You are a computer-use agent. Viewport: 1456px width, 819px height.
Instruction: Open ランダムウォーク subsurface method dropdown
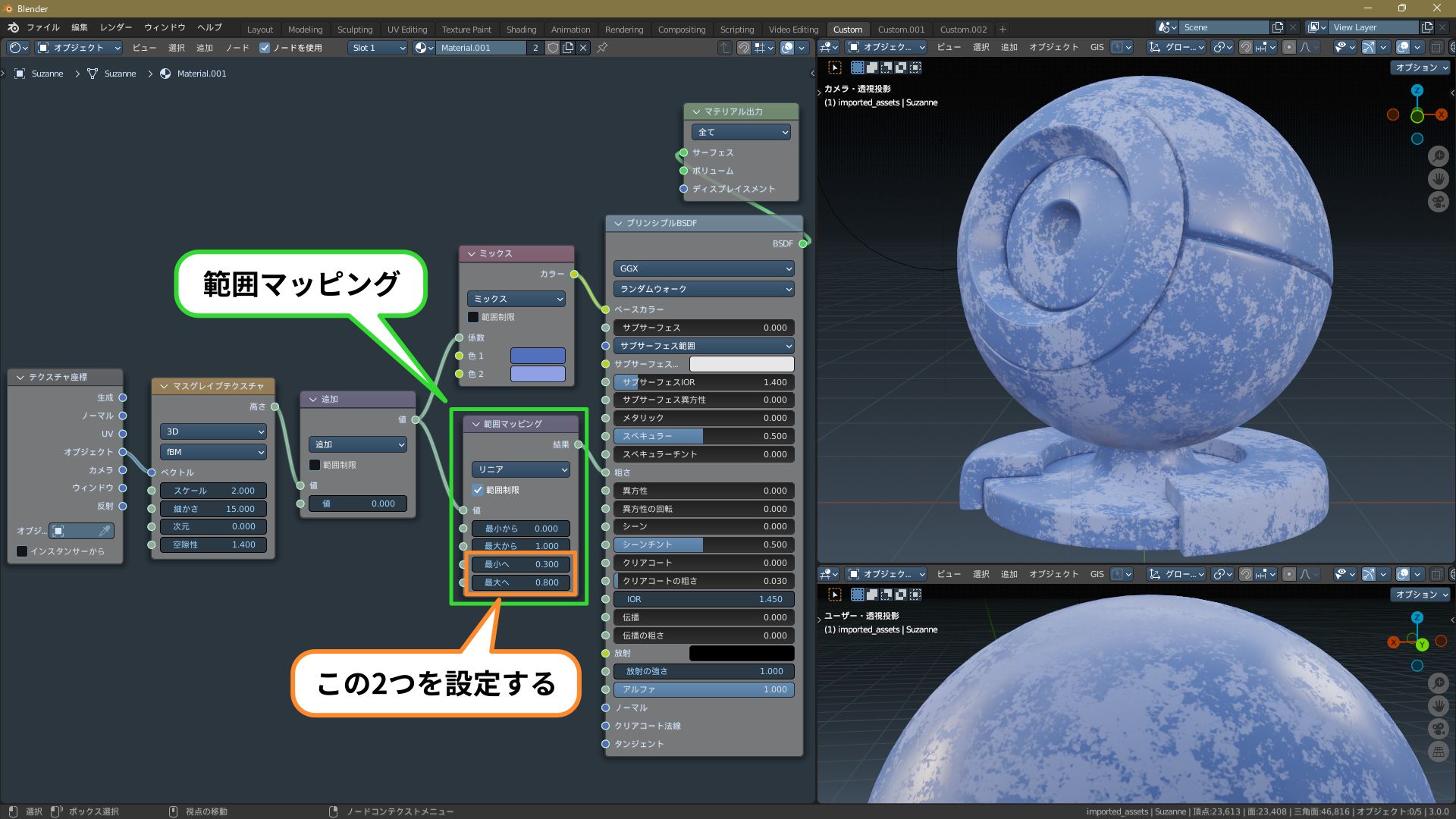tap(704, 289)
